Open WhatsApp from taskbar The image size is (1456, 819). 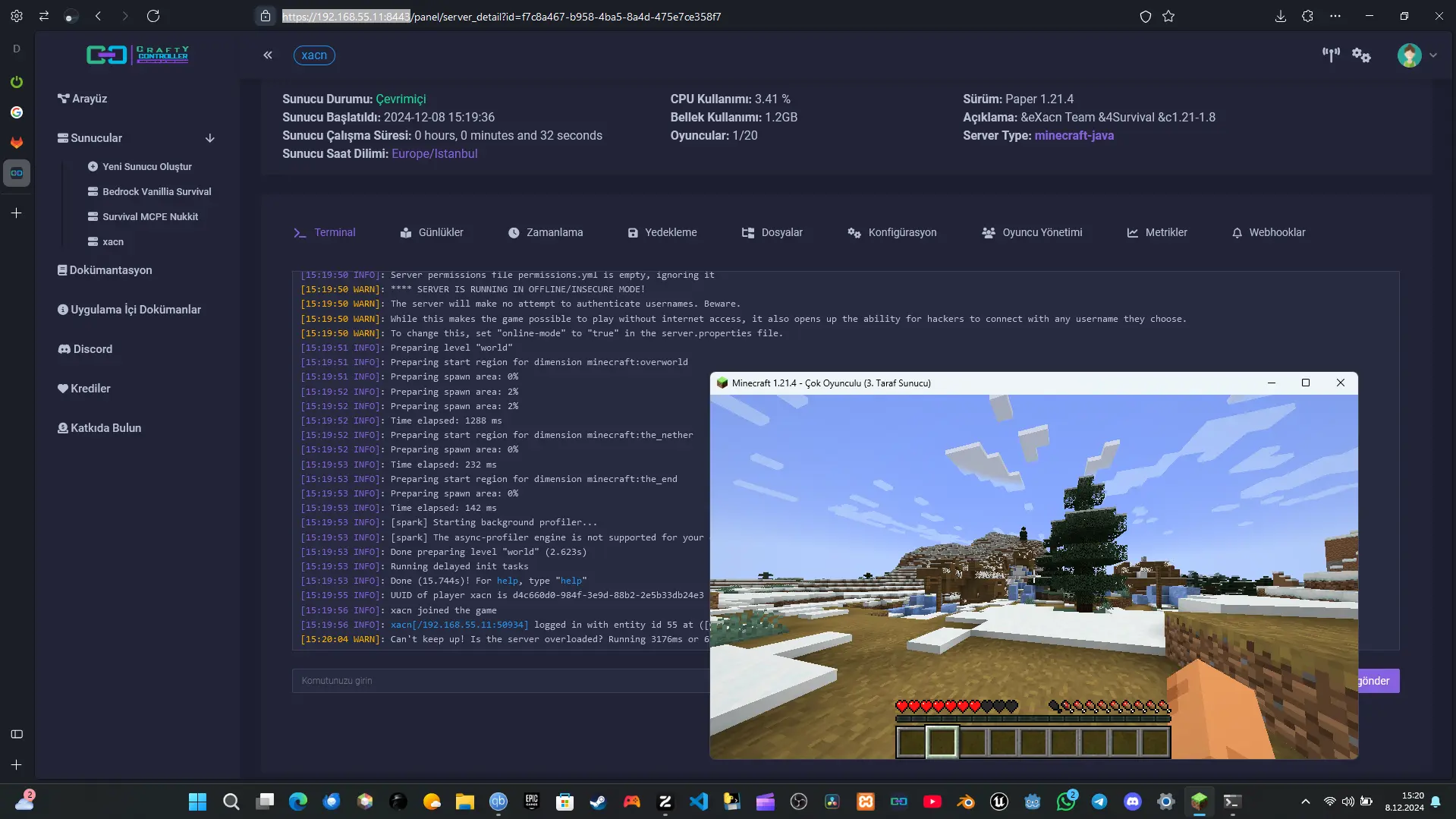click(1066, 802)
